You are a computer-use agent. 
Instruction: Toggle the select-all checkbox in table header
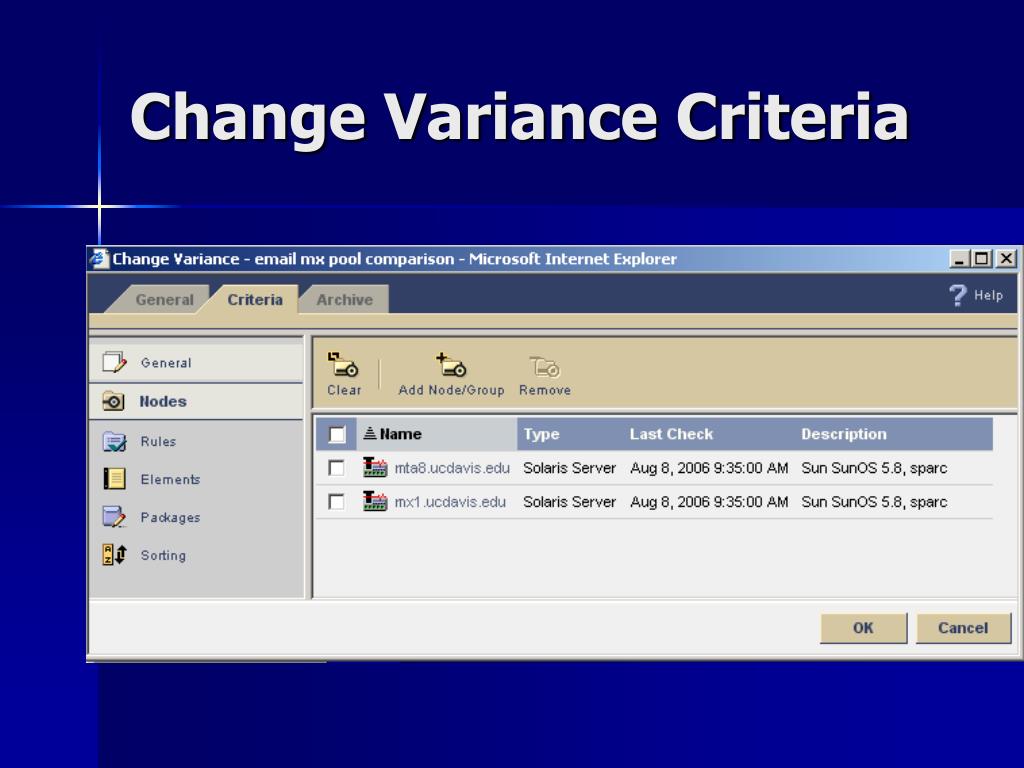[336, 434]
